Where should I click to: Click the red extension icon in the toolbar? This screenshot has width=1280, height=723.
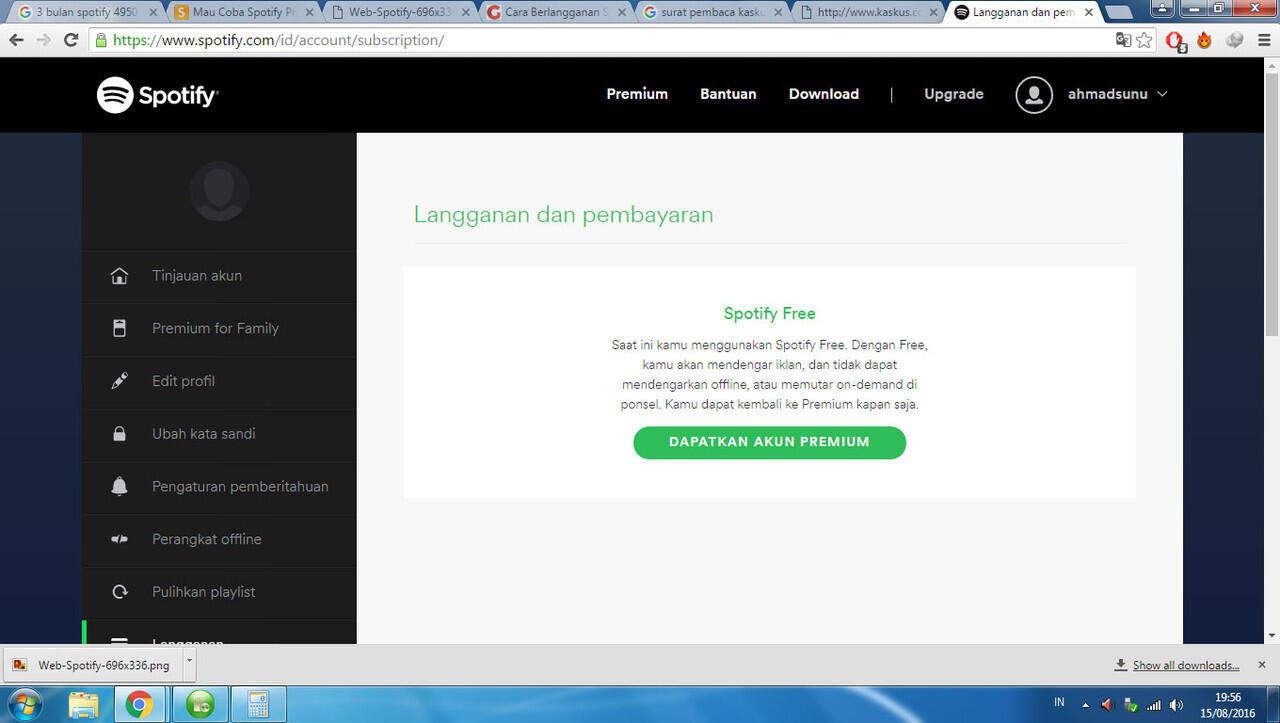(1176, 41)
